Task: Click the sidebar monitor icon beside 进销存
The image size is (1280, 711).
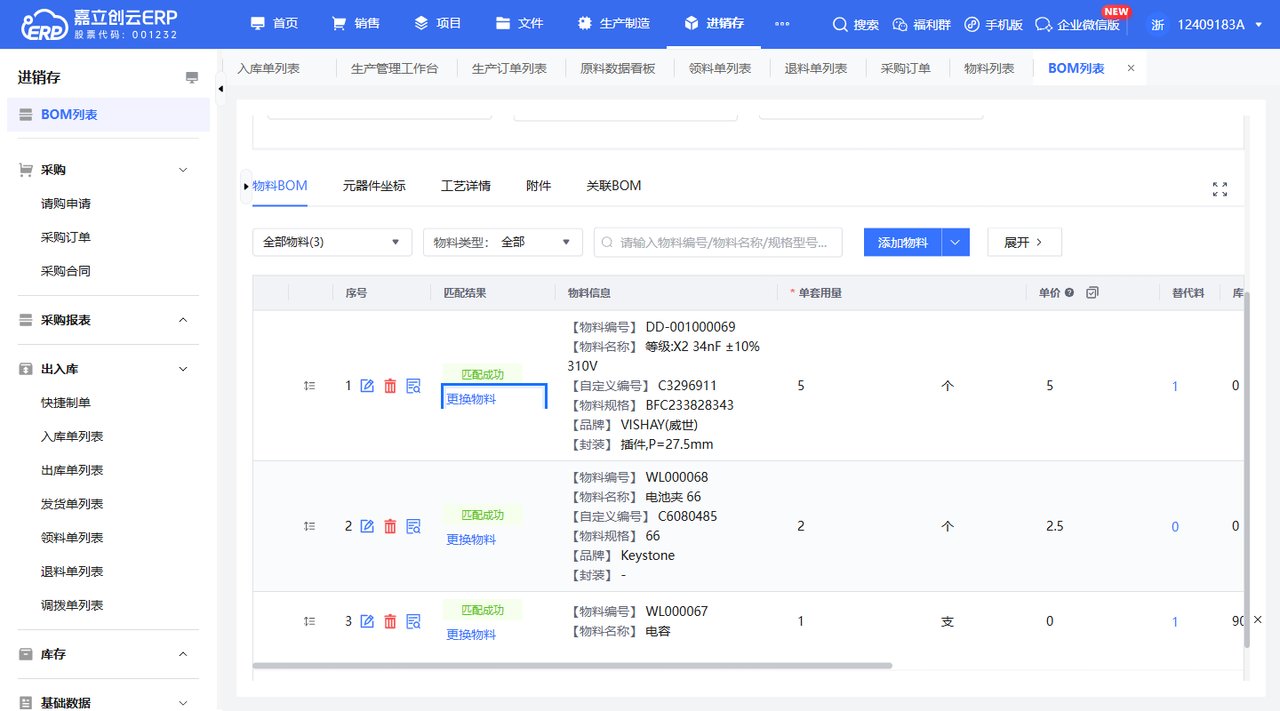Action: [192, 78]
